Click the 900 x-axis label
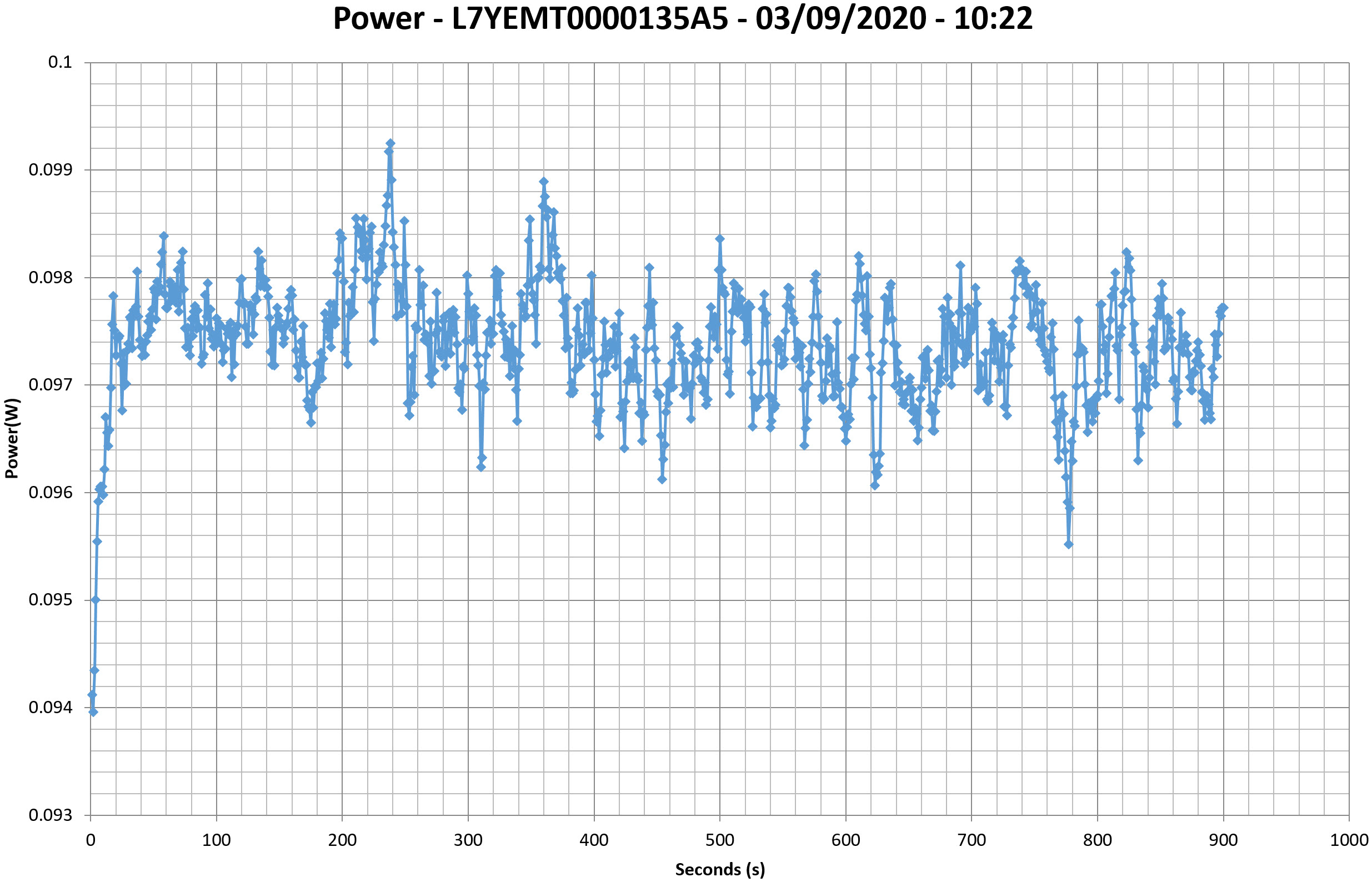 pyautogui.click(x=1223, y=840)
